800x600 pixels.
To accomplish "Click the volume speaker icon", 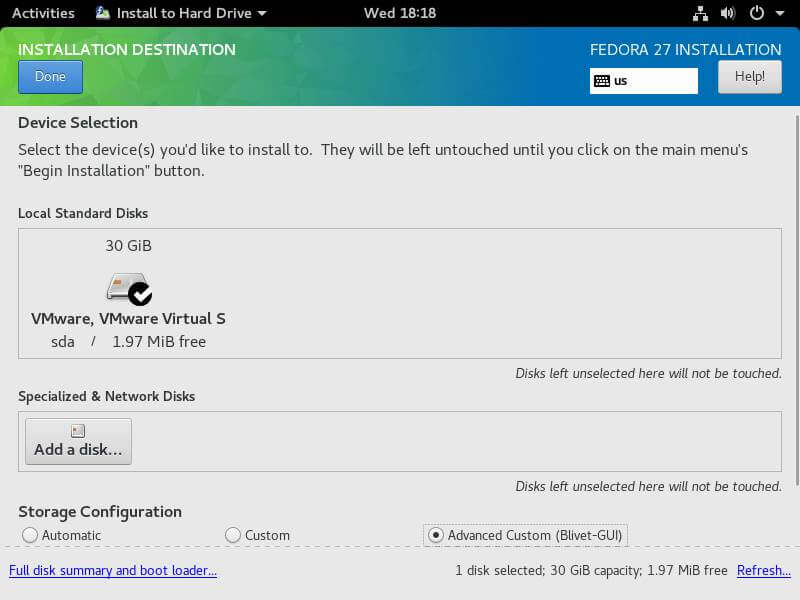I will [x=728, y=13].
